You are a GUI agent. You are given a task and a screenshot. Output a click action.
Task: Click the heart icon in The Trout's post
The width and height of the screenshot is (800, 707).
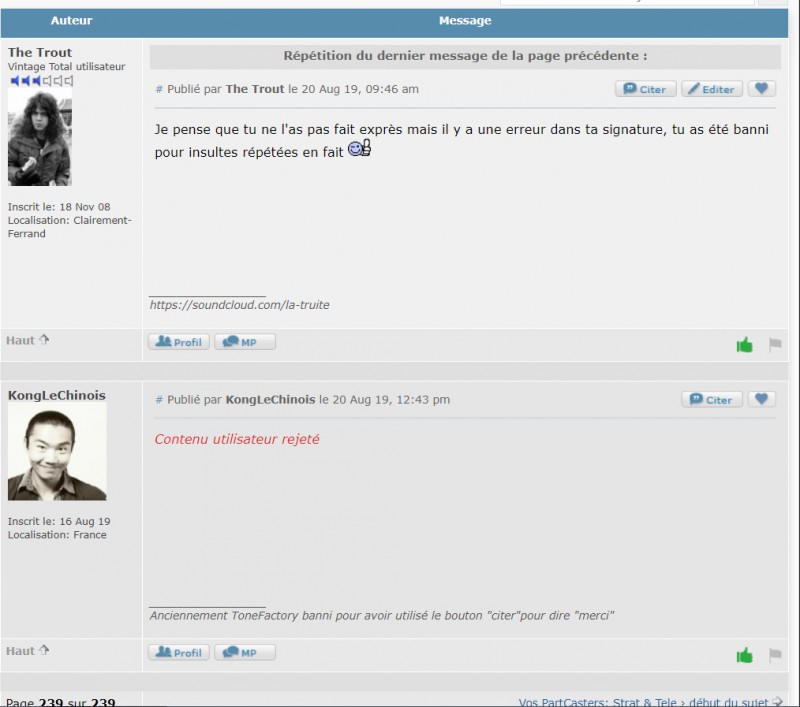click(762, 89)
